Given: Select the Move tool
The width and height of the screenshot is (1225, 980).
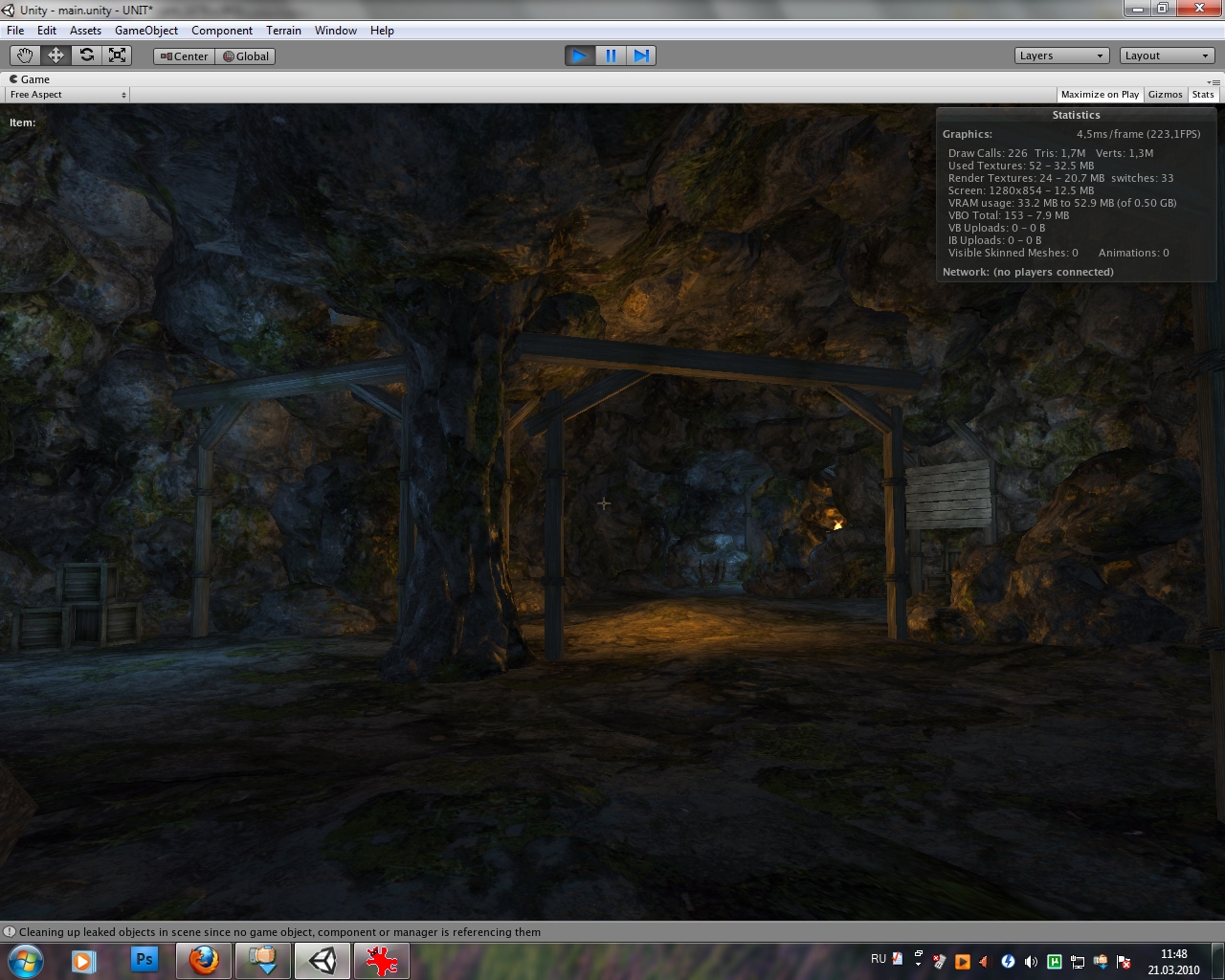Looking at the screenshot, I should (x=56, y=56).
